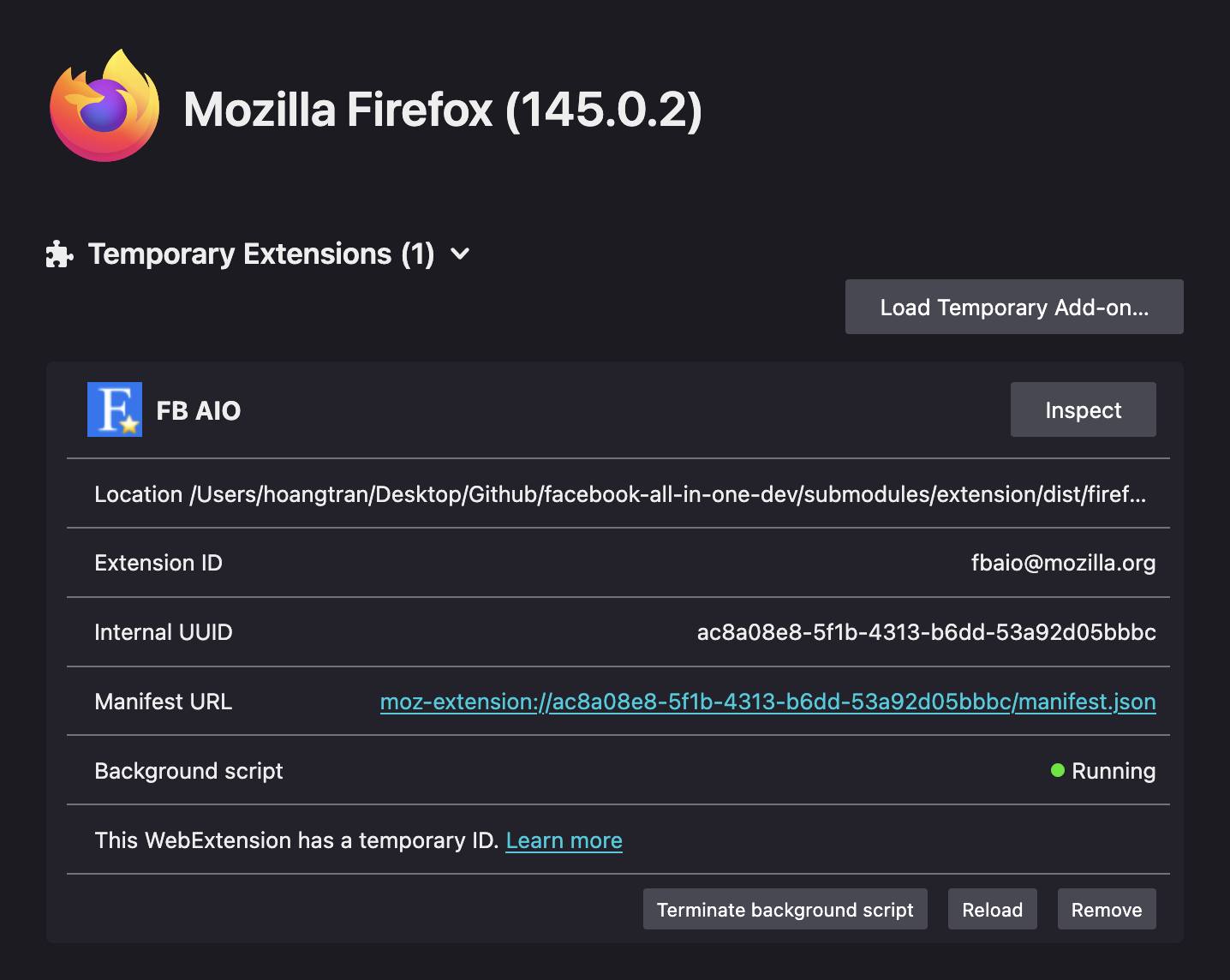Screen dimensions: 1230x980
Task: Click the Mozilla Firefox (145.0.2) title
Action: (443, 110)
